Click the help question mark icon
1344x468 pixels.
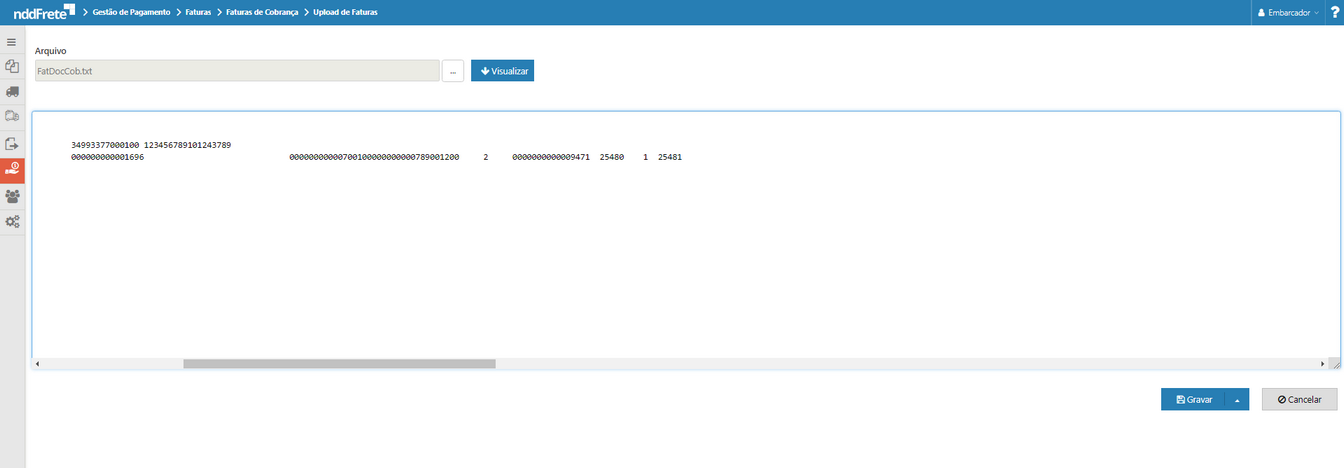[x=1335, y=12]
